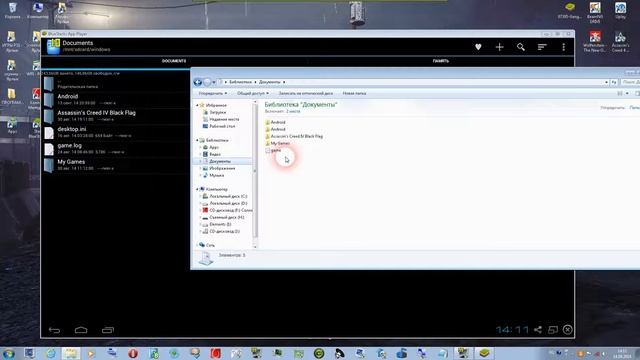The height and width of the screenshot is (360, 640).
Task: Select Загрузки in navigation pane
Action: (217, 112)
